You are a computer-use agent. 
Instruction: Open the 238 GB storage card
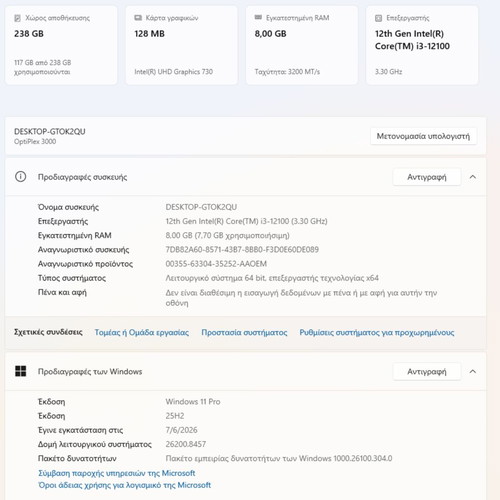61,45
